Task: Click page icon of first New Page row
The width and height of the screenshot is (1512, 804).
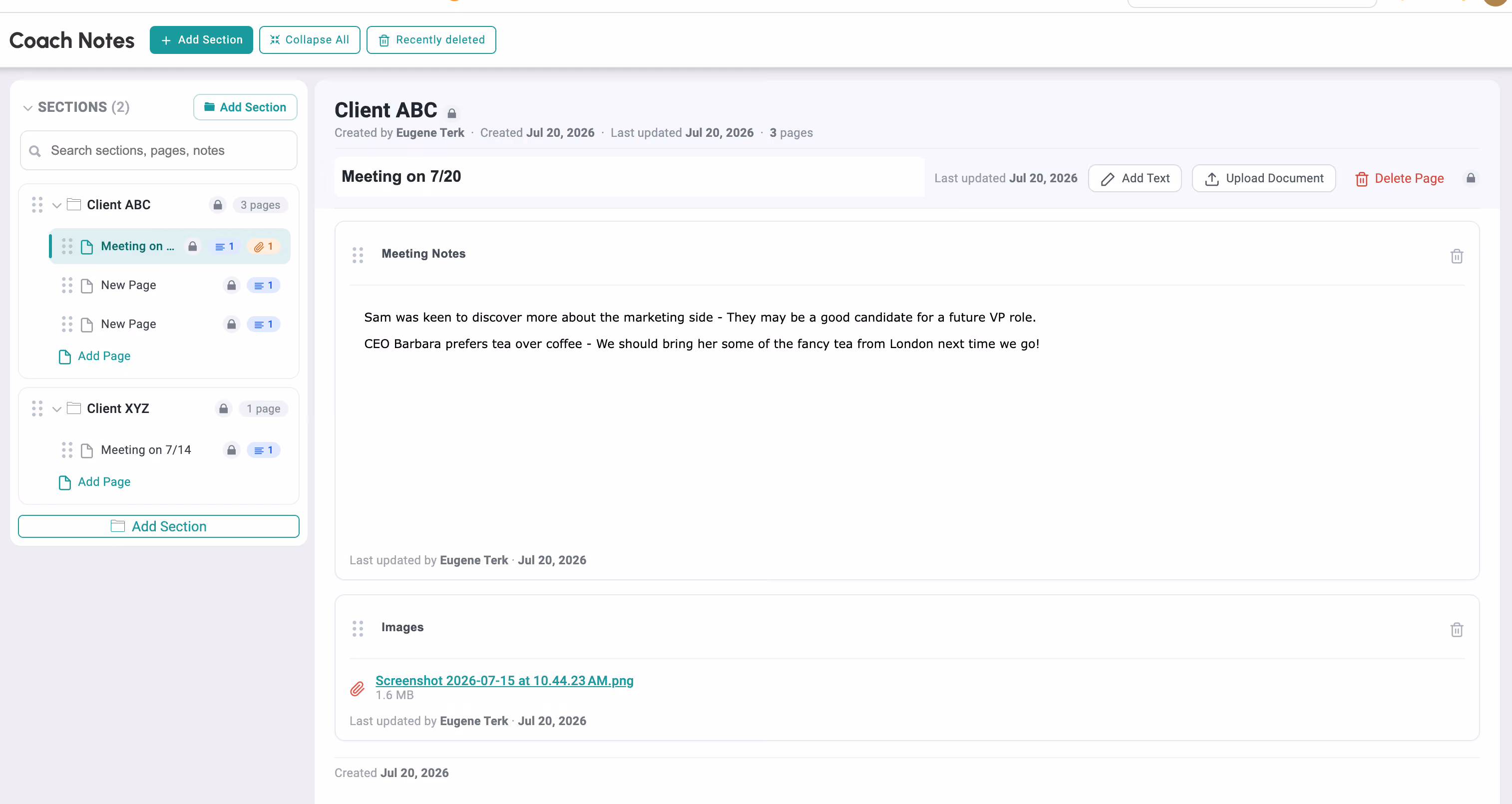Action: tap(87, 285)
